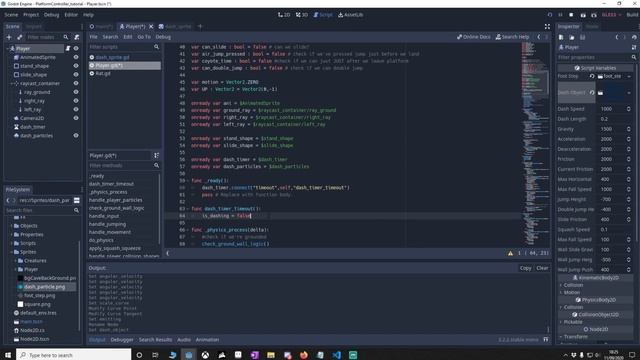The width and height of the screenshot is (640, 360).
Task: Expand the Scripts folder
Action: tap(11, 243)
